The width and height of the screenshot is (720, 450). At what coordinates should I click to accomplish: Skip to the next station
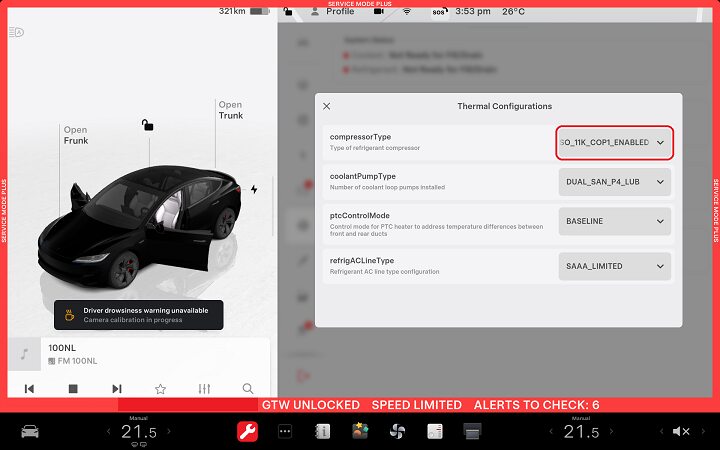click(x=117, y=389)
